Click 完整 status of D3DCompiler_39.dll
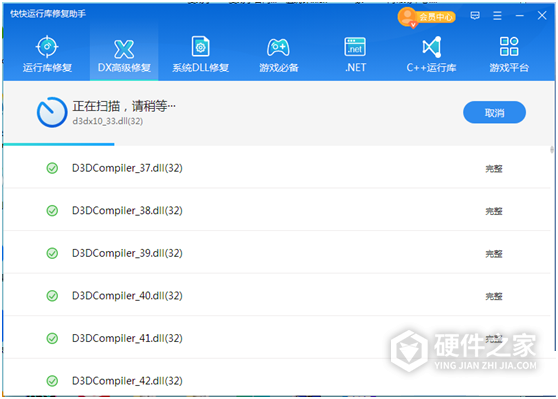This screenshot has height=399, width=558. point(494,254)
